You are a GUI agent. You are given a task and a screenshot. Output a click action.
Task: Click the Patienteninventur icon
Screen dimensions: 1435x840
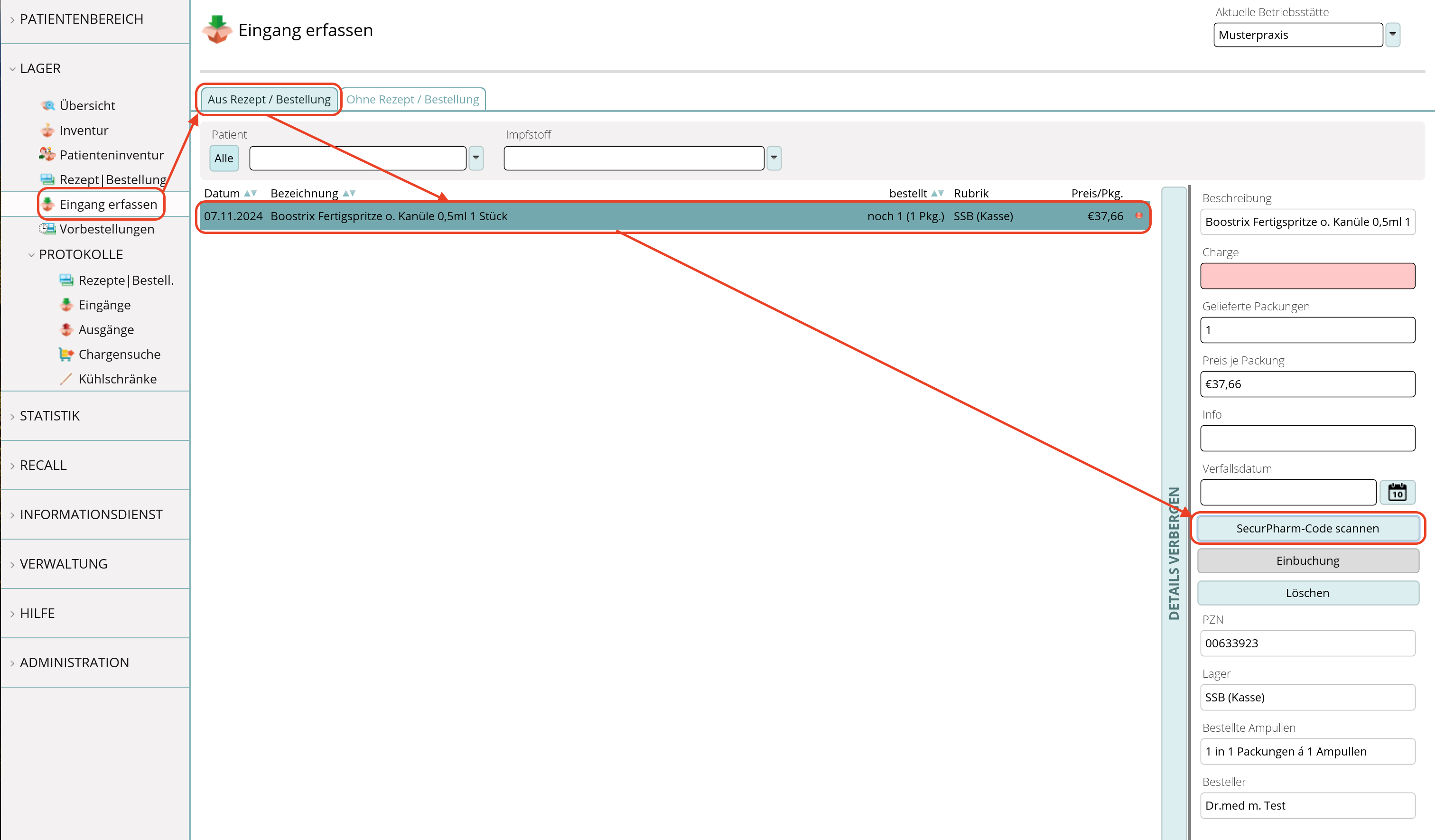click(x=47, y=154)
